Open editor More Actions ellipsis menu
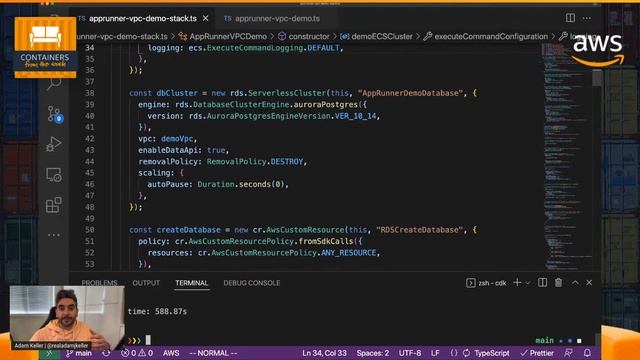This screenshot has width=640, height=360. [587, 18]
